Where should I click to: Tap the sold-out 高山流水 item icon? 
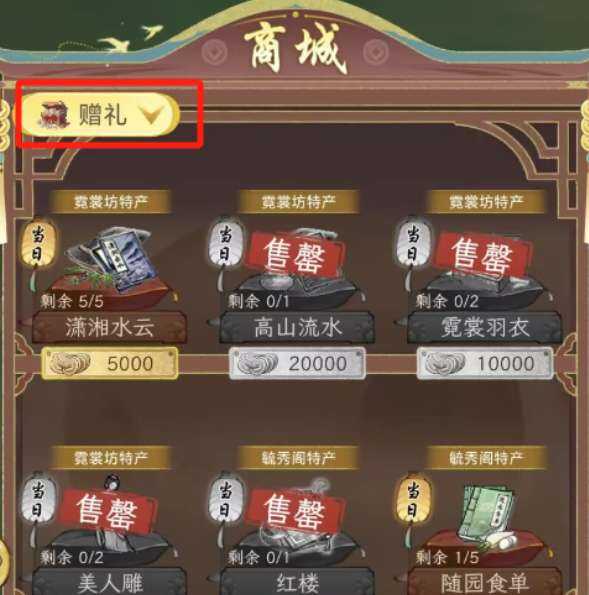coord(298,266)
